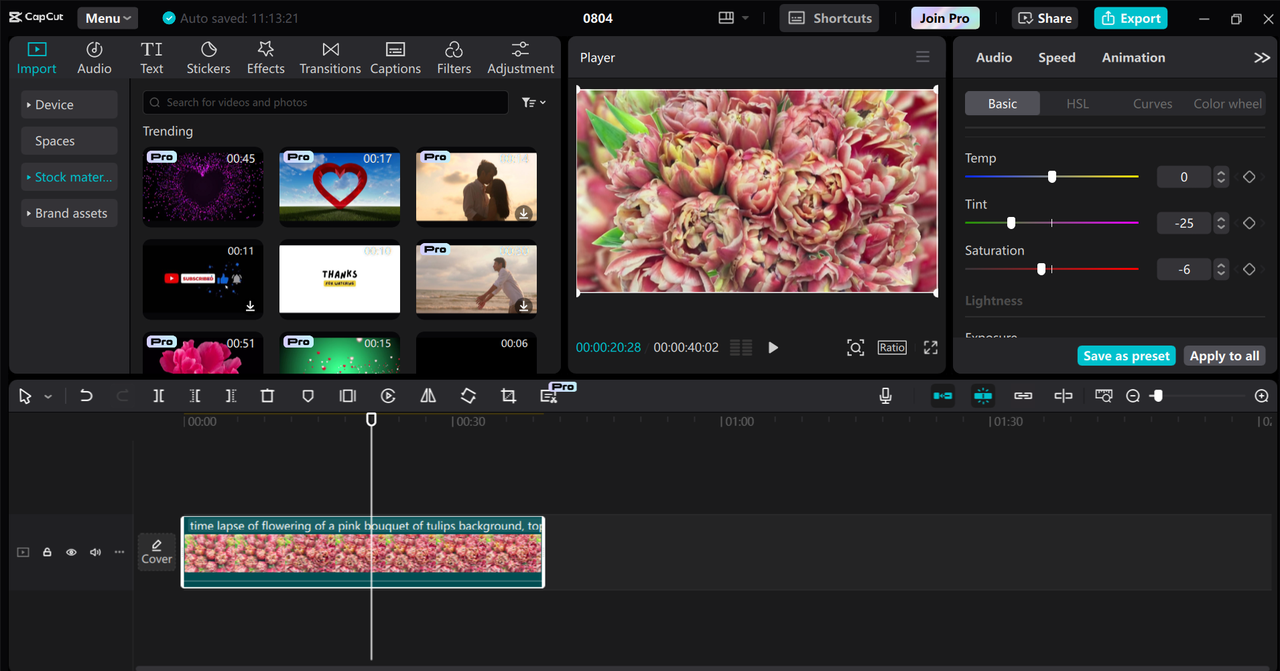Open the Animation inspector tab
The width and height of the screenshot is (1280, 671).
point(1133,57)
